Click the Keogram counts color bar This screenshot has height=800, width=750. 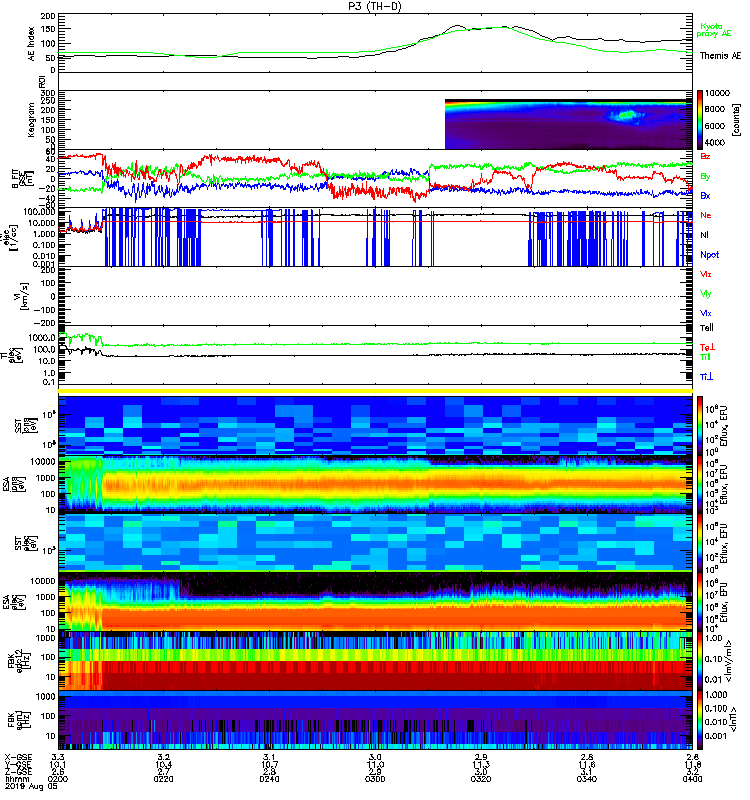coord(701,120)
